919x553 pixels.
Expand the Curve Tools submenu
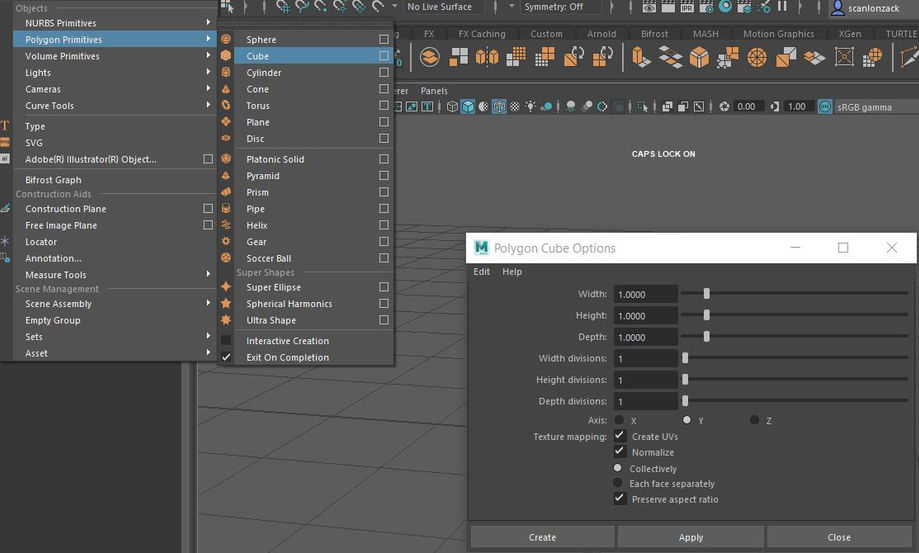point(115,105)
